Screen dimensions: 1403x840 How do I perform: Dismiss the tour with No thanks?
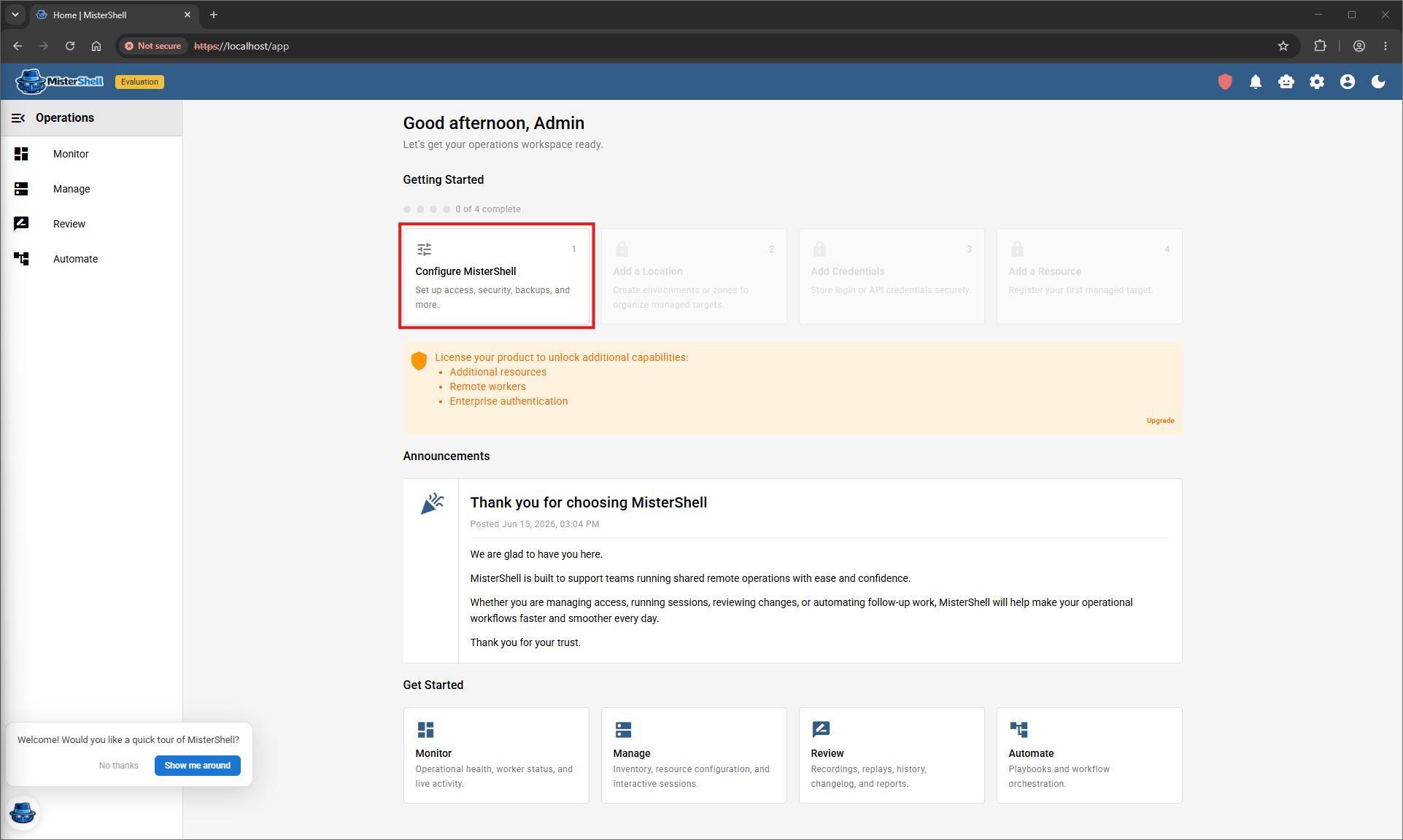click(x=119, y=766)
